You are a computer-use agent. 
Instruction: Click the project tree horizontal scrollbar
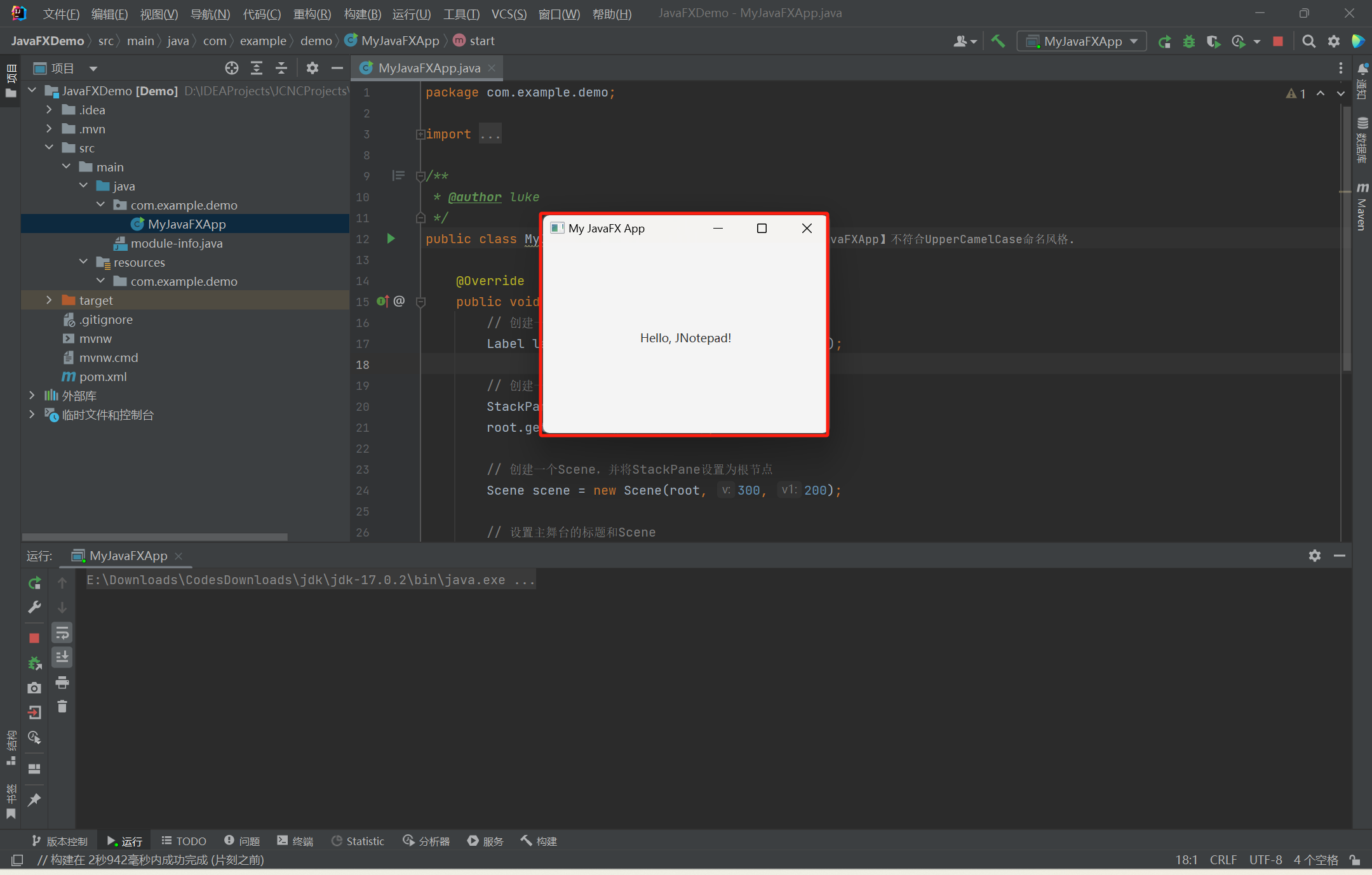coord(155,537)
